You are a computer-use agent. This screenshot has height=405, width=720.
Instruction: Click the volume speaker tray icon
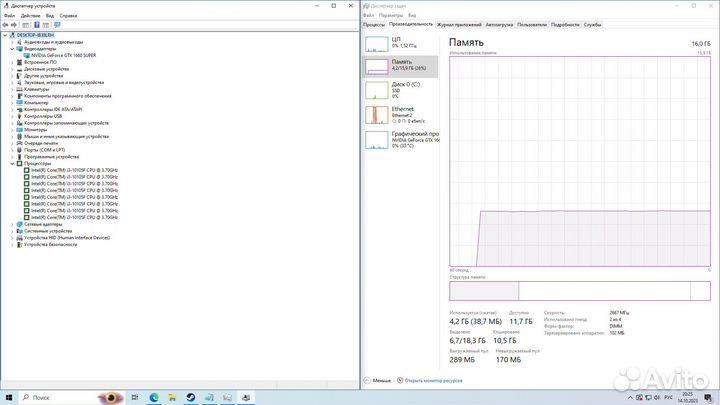point(657,398)
